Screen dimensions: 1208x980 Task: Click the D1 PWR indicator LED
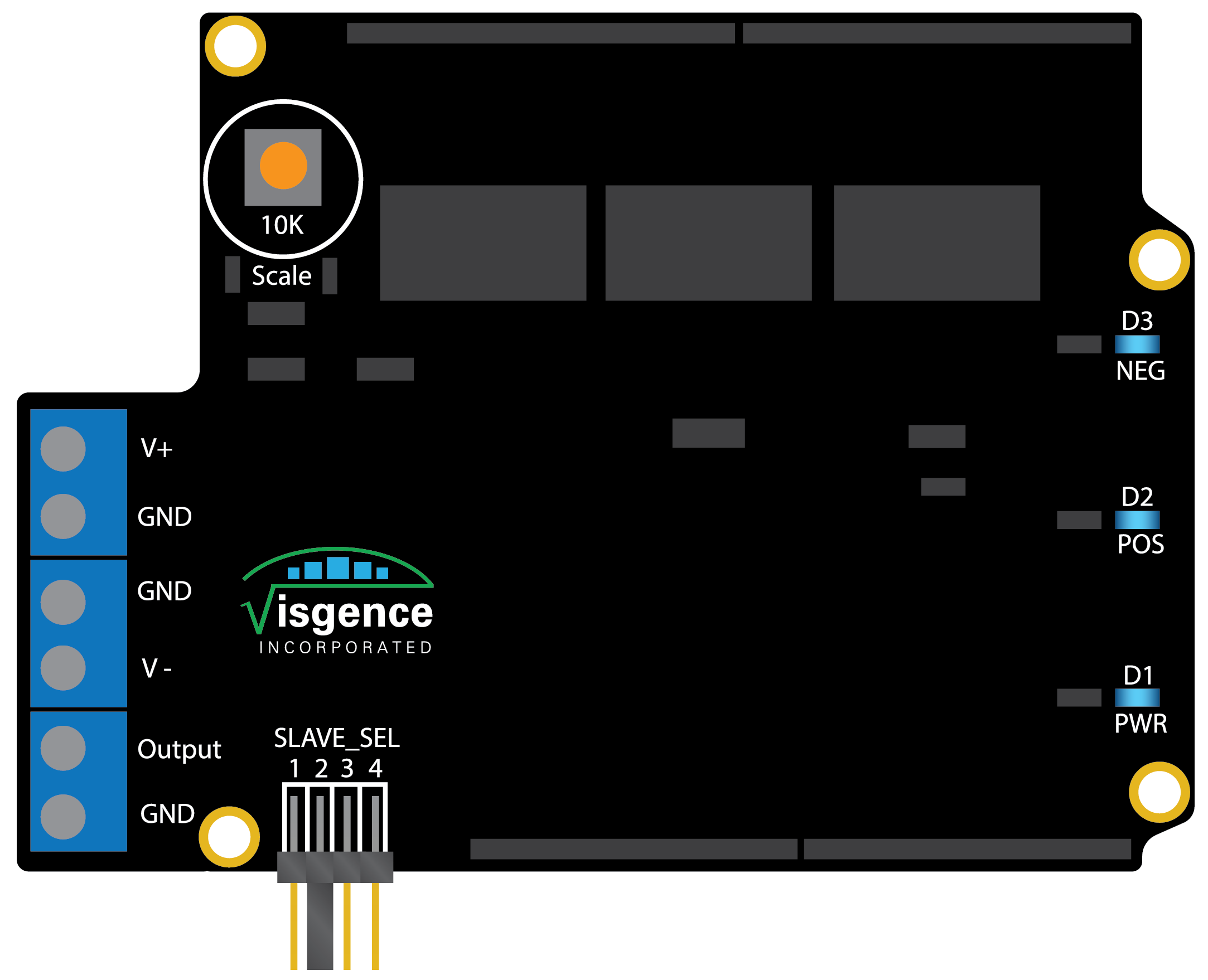click(x=1136, y=699)
